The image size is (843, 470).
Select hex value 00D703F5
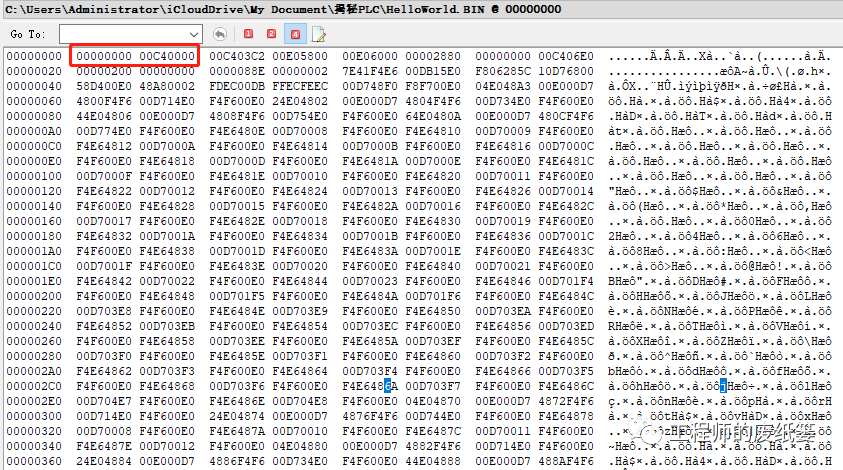pyautogui.click(x=566, y=371)
